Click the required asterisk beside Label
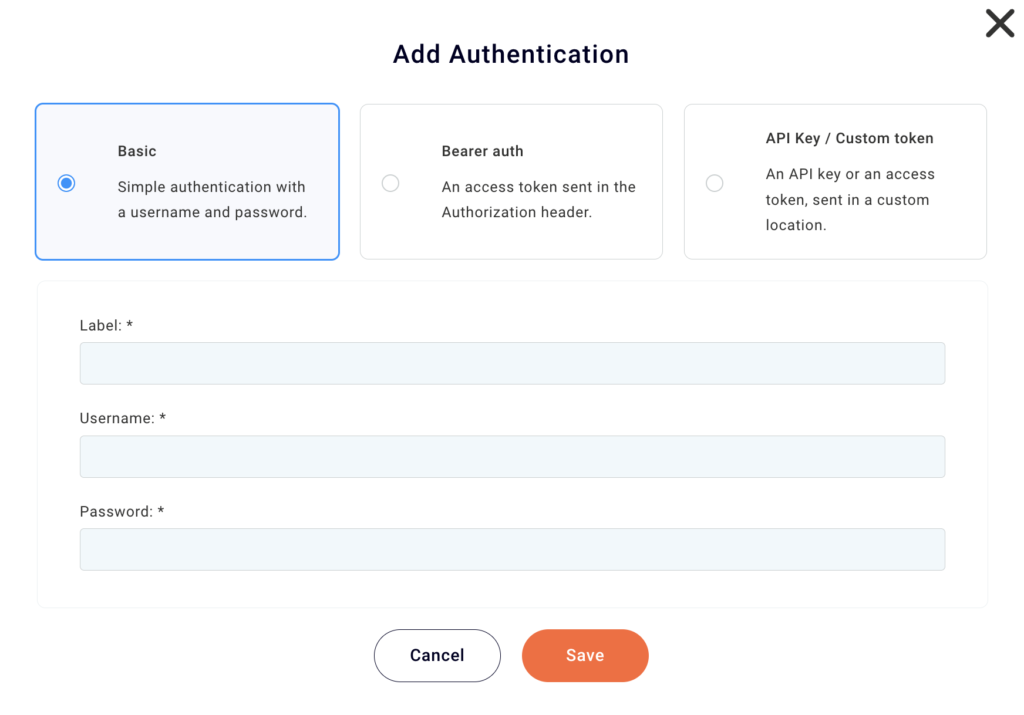The image size is (1024, 715). [x=130, y=325]
